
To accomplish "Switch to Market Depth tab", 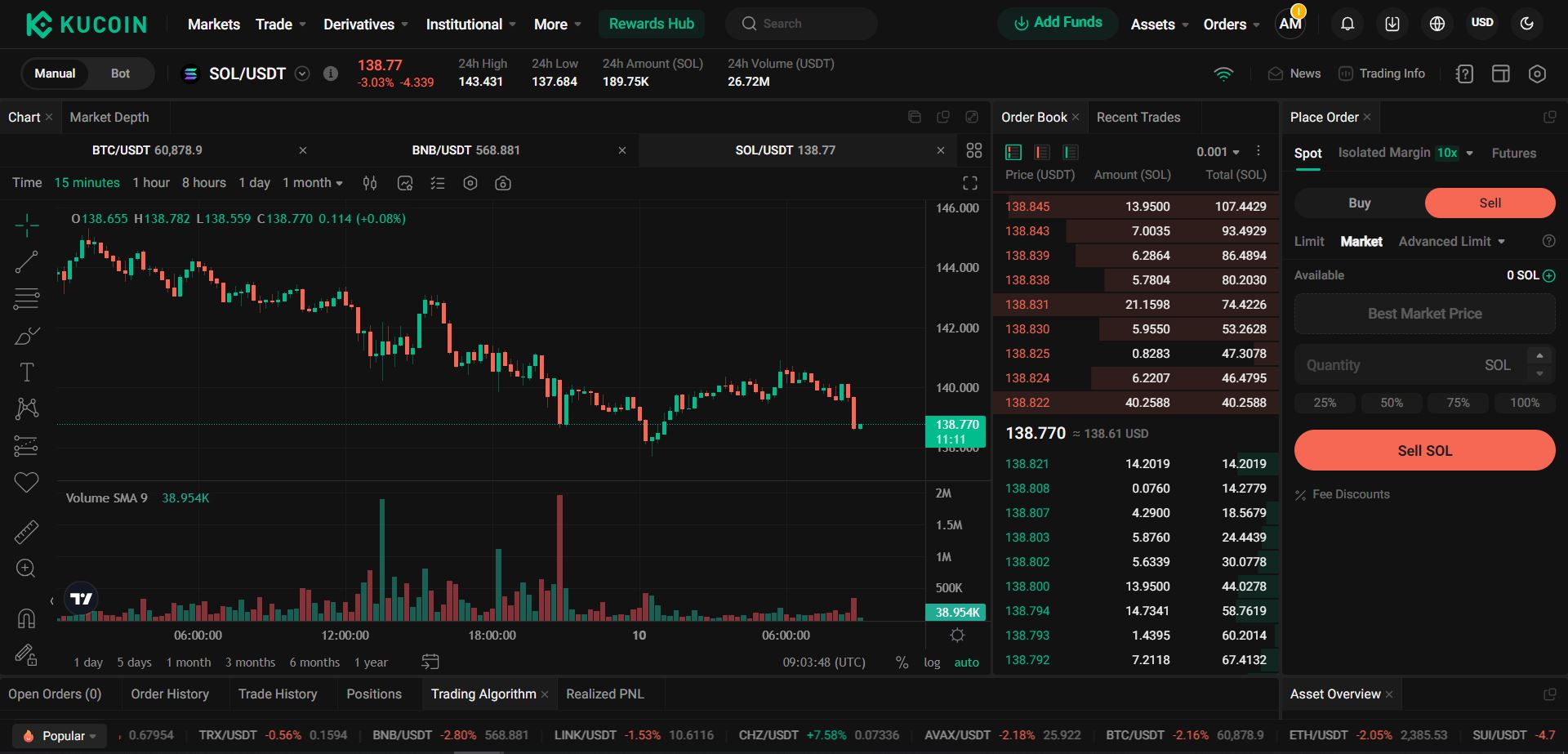I will pos(109,118).
